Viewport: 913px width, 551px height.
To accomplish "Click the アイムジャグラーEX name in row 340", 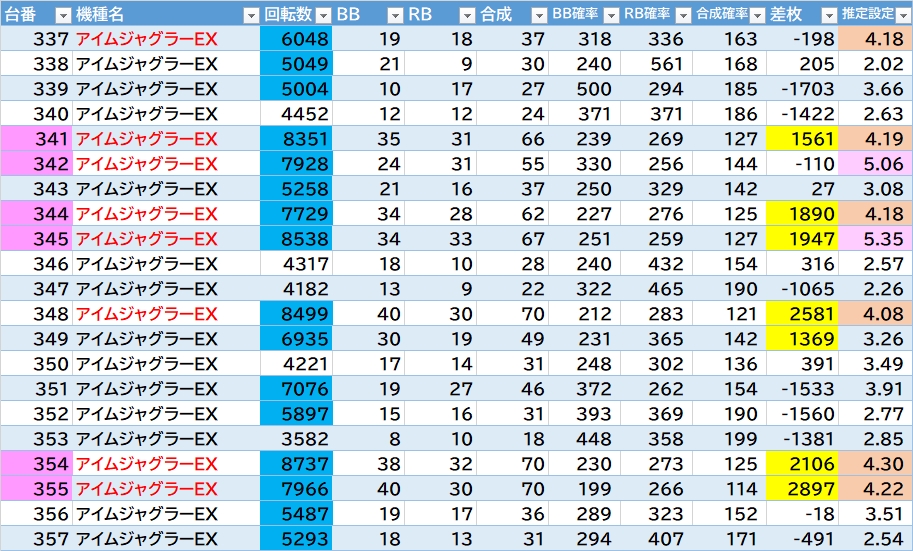I will [x=147, y=114].
